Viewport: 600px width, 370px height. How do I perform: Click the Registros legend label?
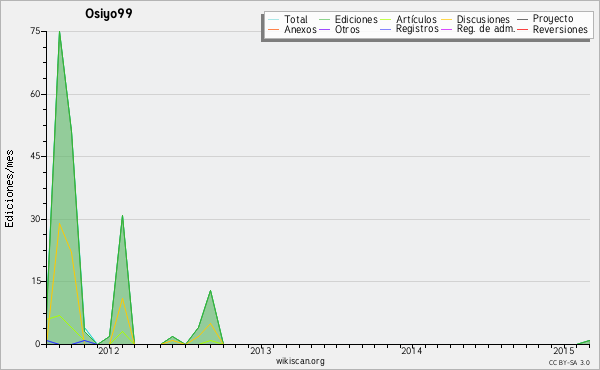pos(417,29)
